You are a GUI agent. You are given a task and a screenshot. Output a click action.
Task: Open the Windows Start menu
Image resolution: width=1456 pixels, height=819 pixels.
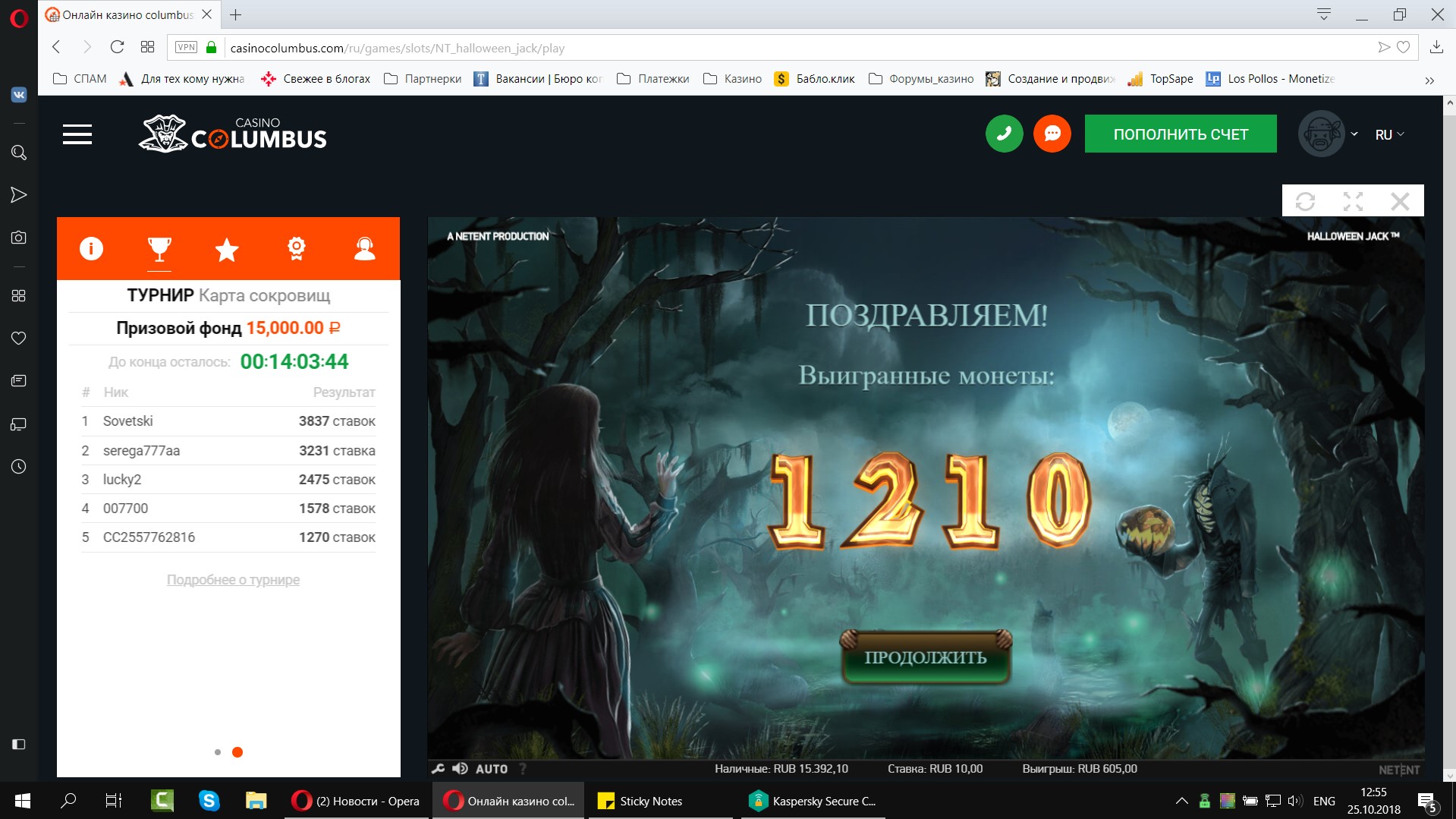[x=23, y=801]
